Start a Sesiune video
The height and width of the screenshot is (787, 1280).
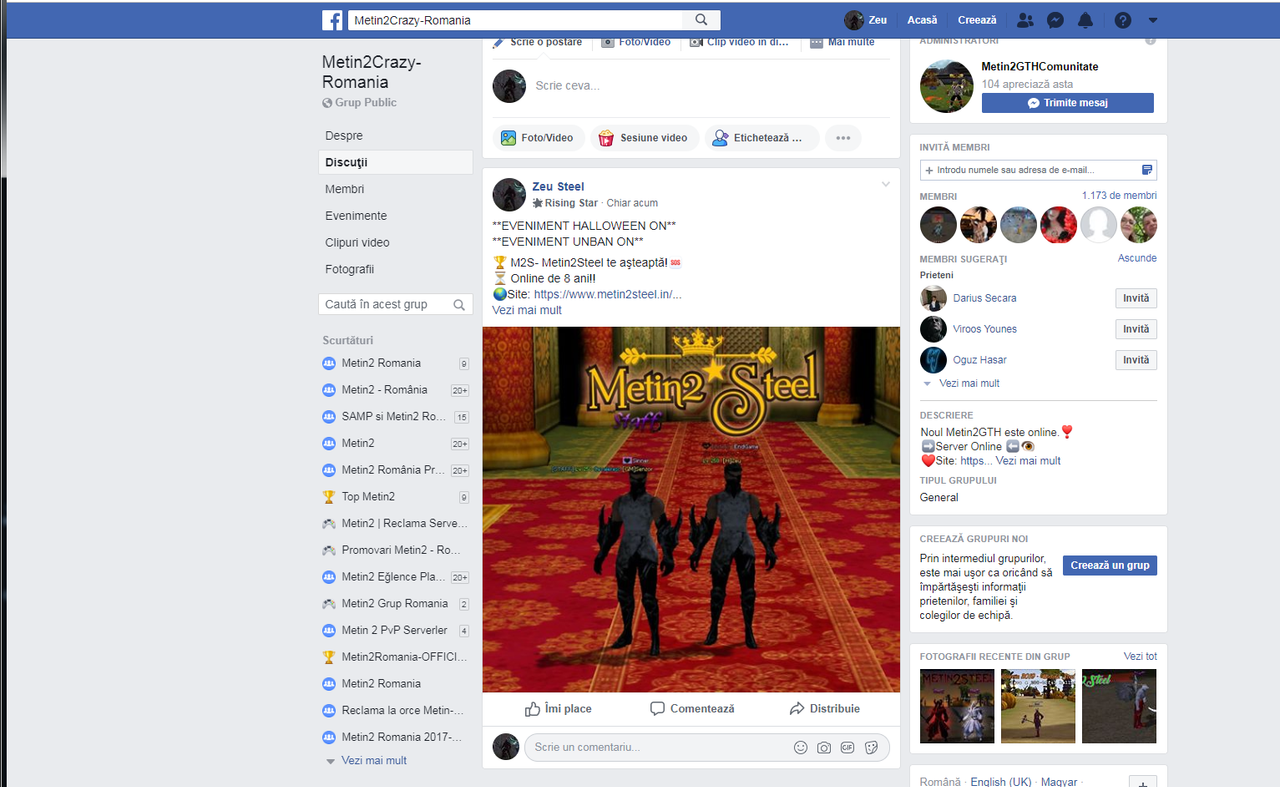[645, 137]
